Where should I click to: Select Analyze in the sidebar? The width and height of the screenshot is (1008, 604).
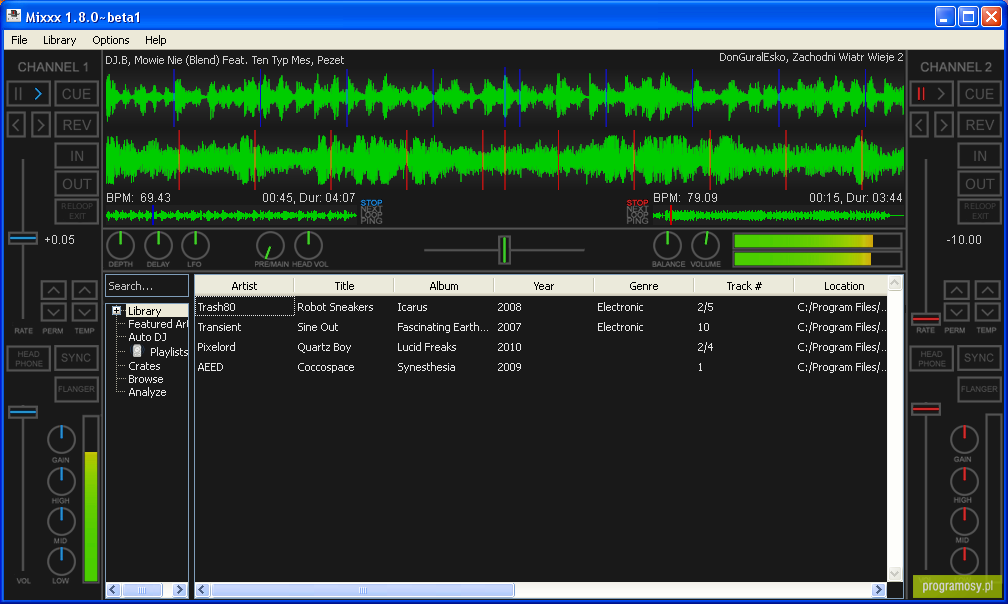(x=147, y=392)
